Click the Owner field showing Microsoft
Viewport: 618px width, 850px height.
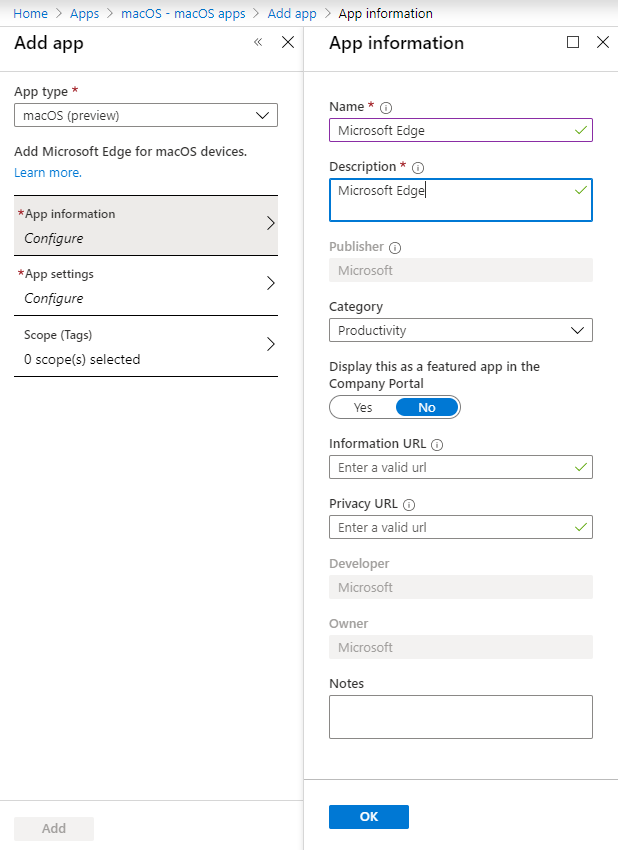tap(461, 647)
